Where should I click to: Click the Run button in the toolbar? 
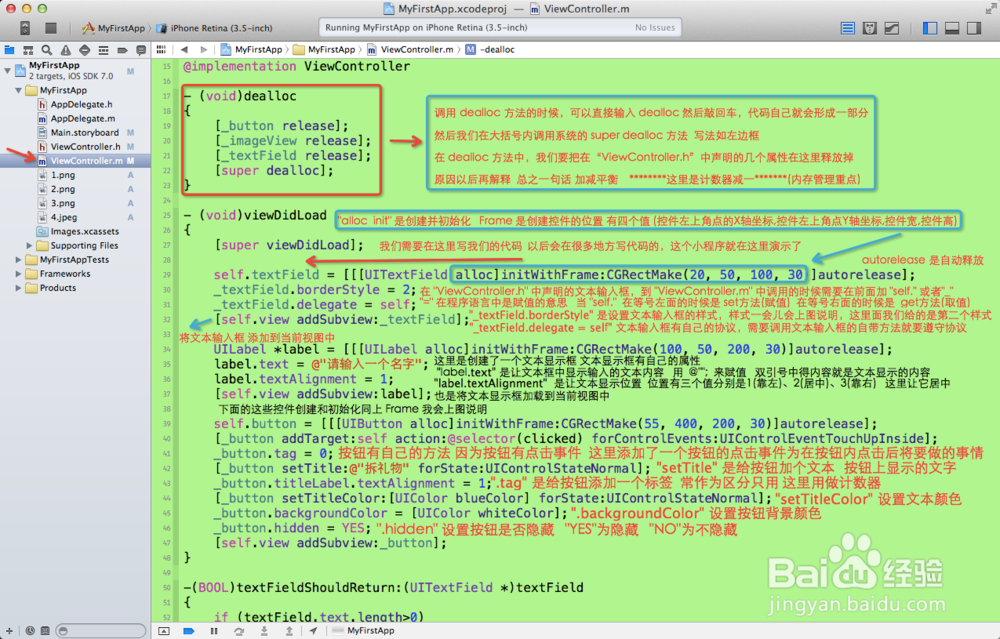tap(25, 27)
